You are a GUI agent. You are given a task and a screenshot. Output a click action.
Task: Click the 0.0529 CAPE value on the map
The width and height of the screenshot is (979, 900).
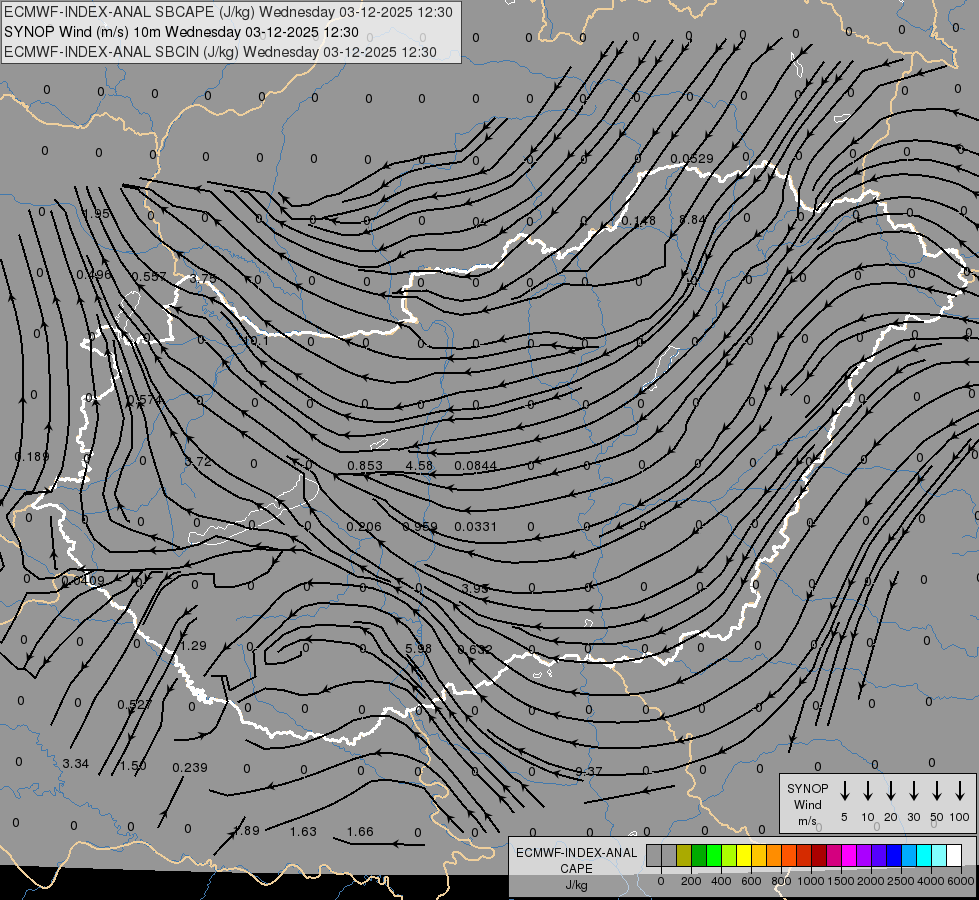pyautogui.click(x=692, y=159)
